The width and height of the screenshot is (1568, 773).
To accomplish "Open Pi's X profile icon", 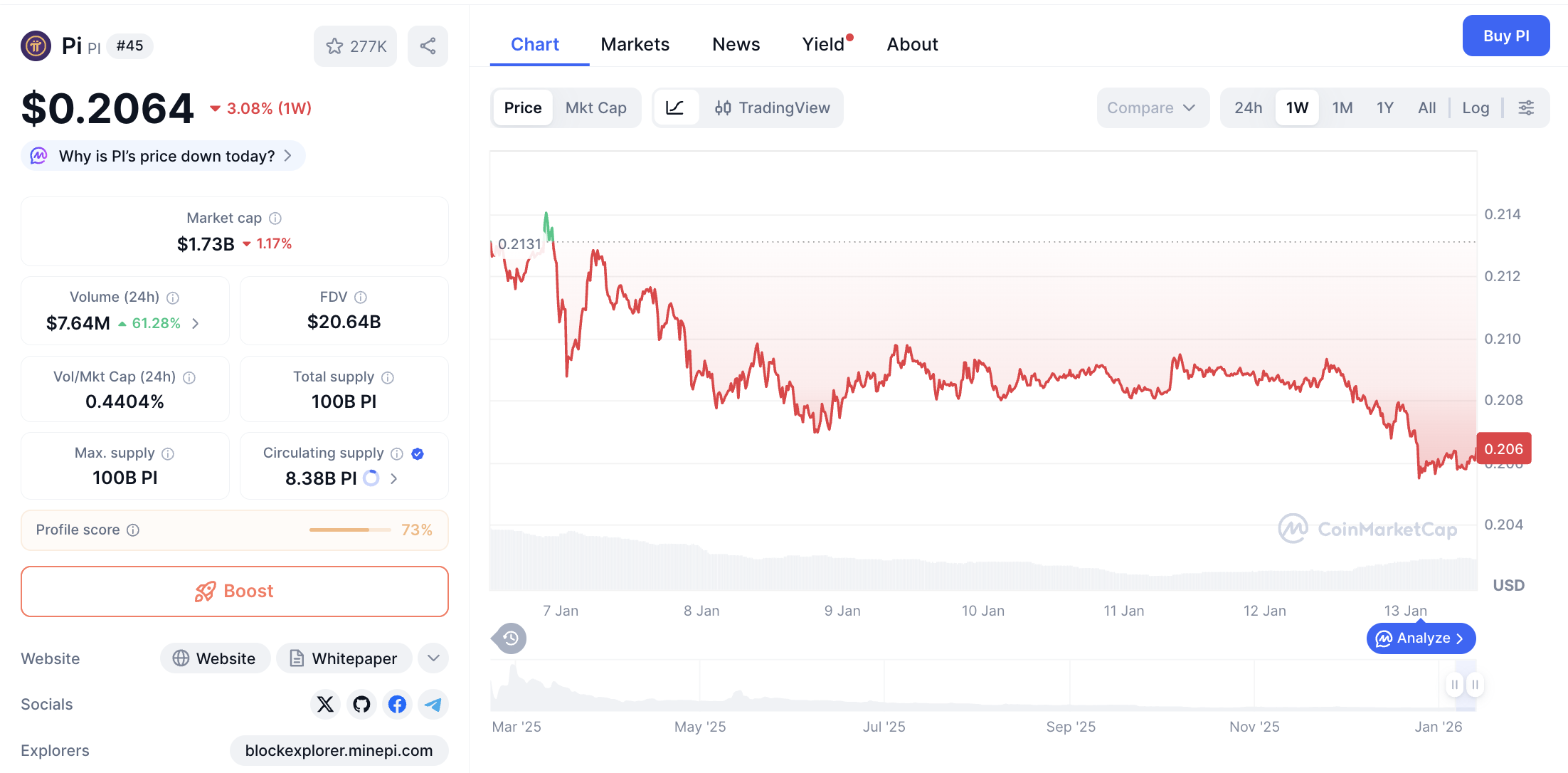I will (x=325, y=704).
